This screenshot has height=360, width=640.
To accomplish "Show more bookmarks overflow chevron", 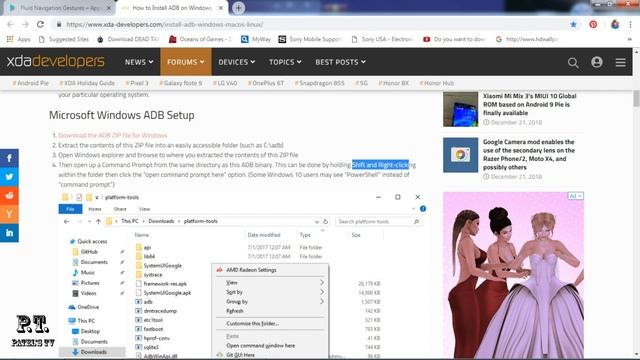I will pos(629,39).
